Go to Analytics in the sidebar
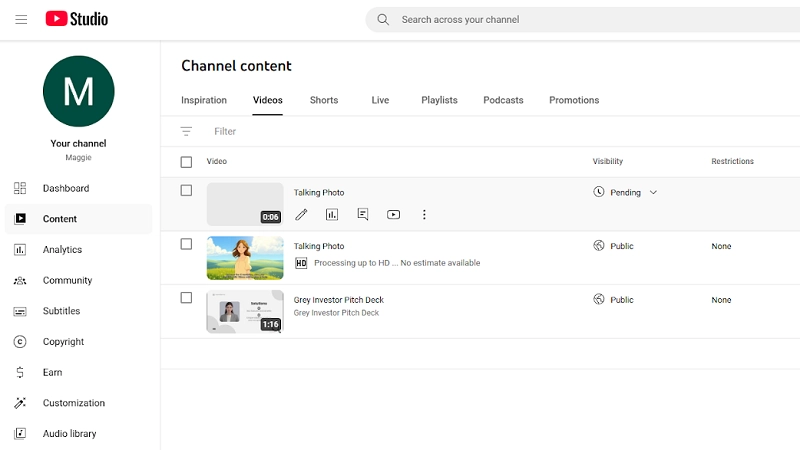 point(62,250)
